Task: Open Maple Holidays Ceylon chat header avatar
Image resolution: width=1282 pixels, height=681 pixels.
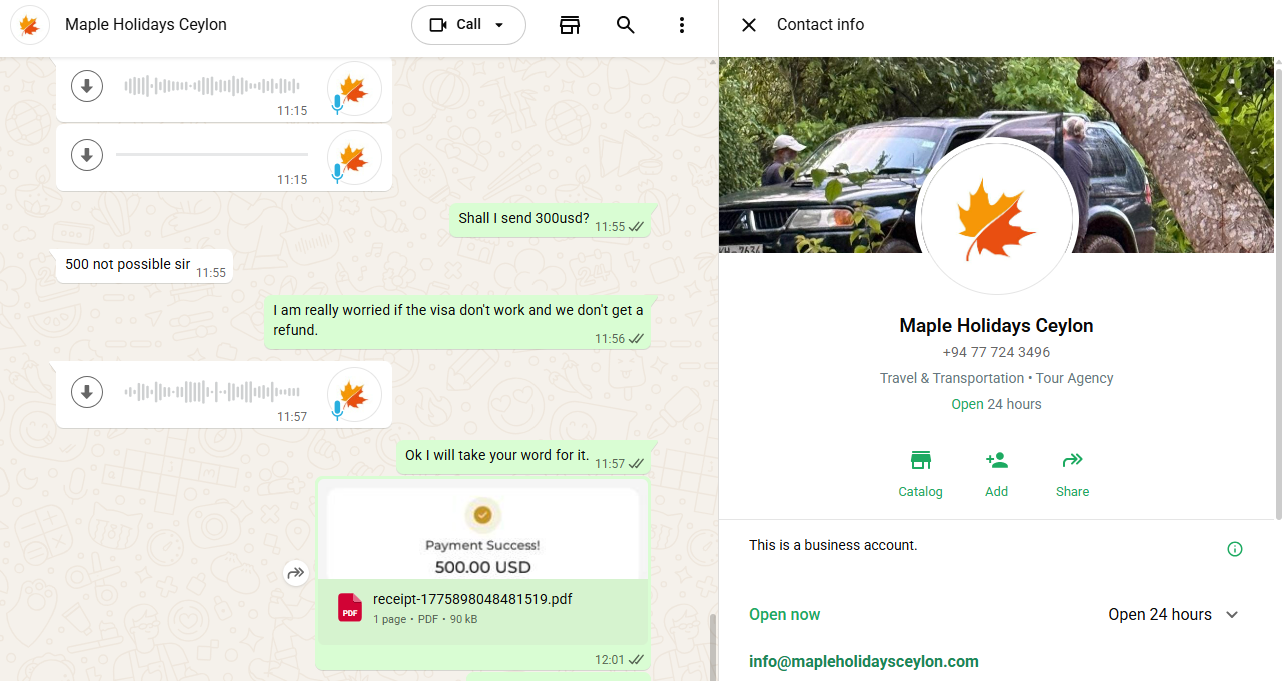Action: (x=30, y=25)
